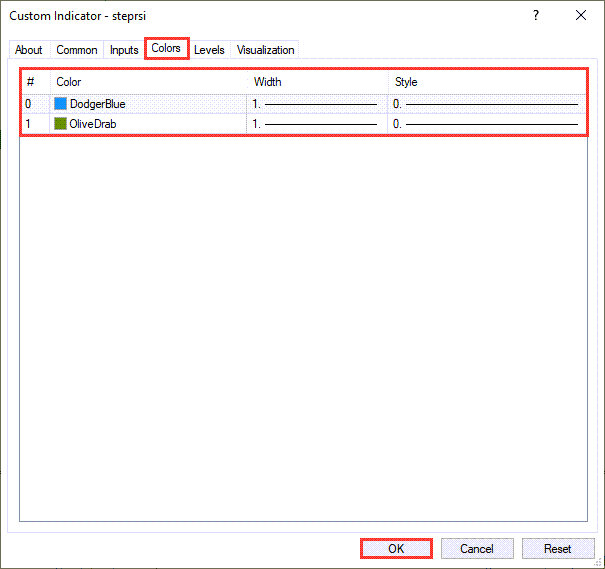Open width setting for DodgerBlue row
The height and width of the screenshot is (569, 605).
click(317, 104)
